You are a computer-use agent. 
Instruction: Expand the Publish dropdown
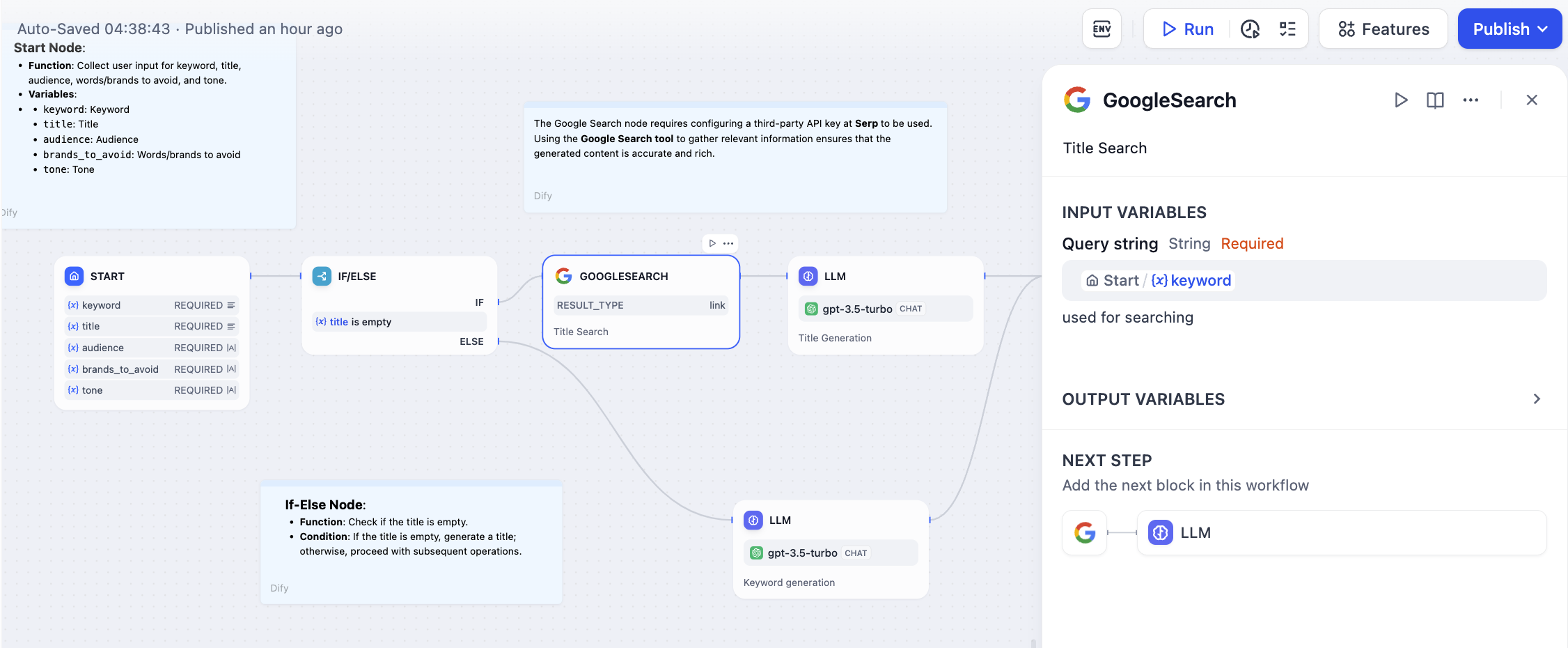click(x=1510, y=29)
